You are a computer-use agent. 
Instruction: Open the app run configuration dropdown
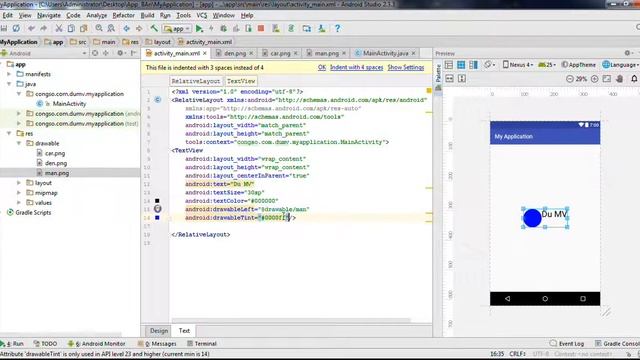click(x=177, y=29)
